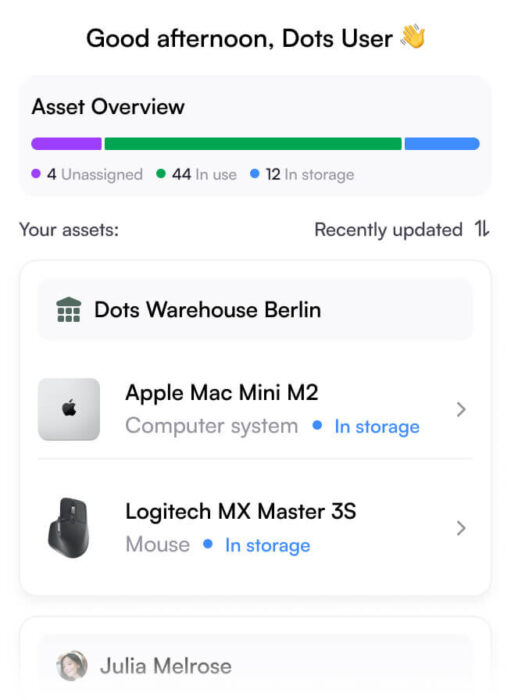Image resolution: width=511 pixels, height=700 pixels.
Task: Click the 12 In storage legend item
Action: point(302,174)
